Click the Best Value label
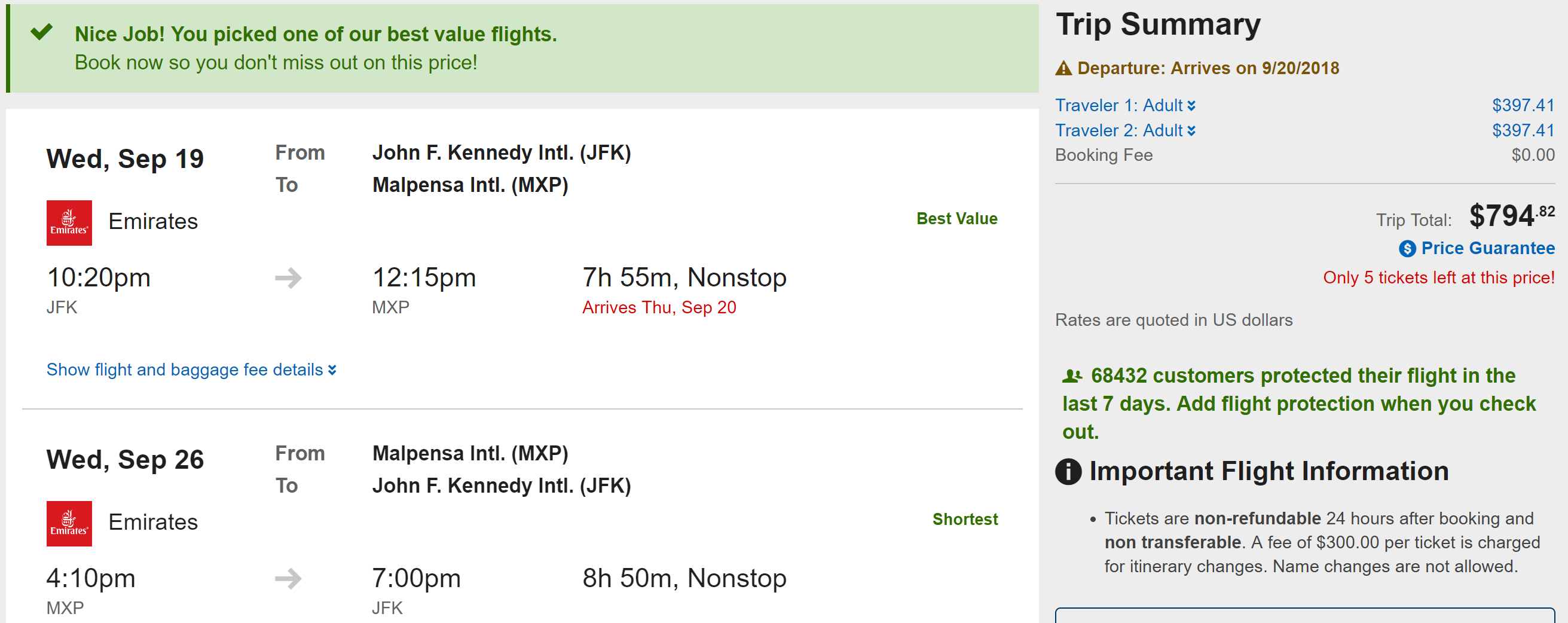The image size is (1568, 623). point(956,219)
